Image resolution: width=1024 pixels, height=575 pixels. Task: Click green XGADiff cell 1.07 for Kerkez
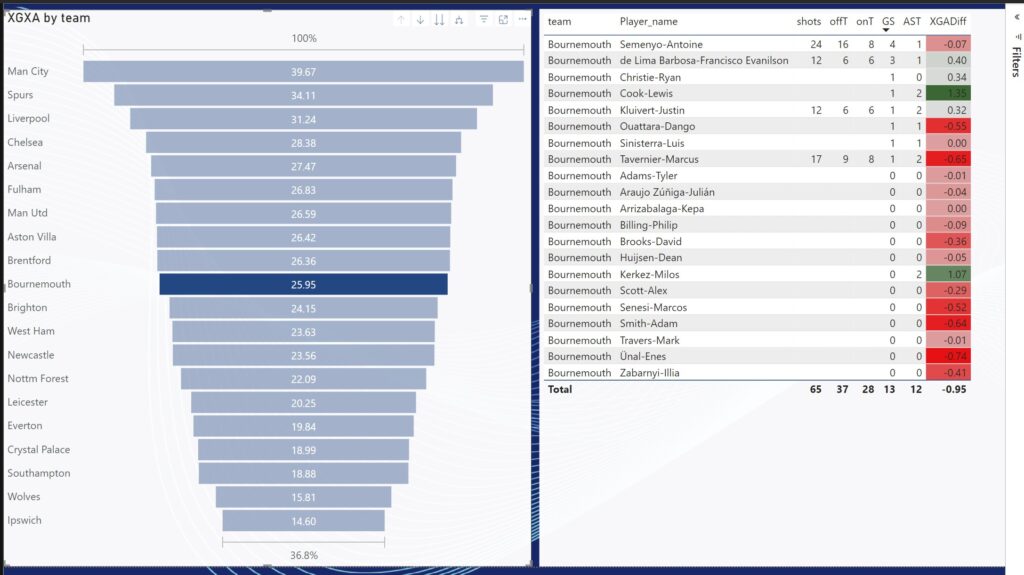(948, 274)
